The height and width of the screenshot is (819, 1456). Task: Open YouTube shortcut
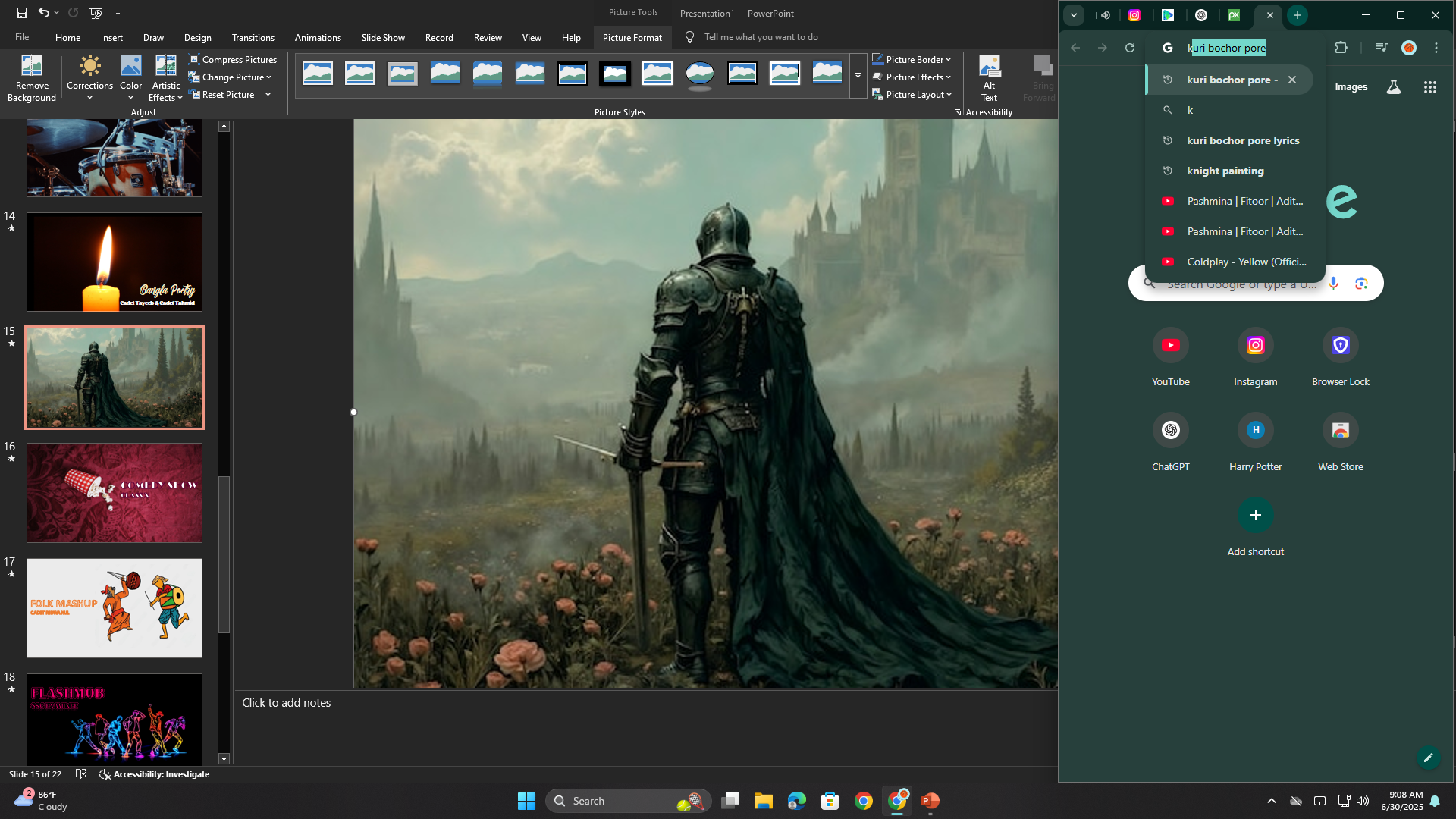pos(1171,358)
